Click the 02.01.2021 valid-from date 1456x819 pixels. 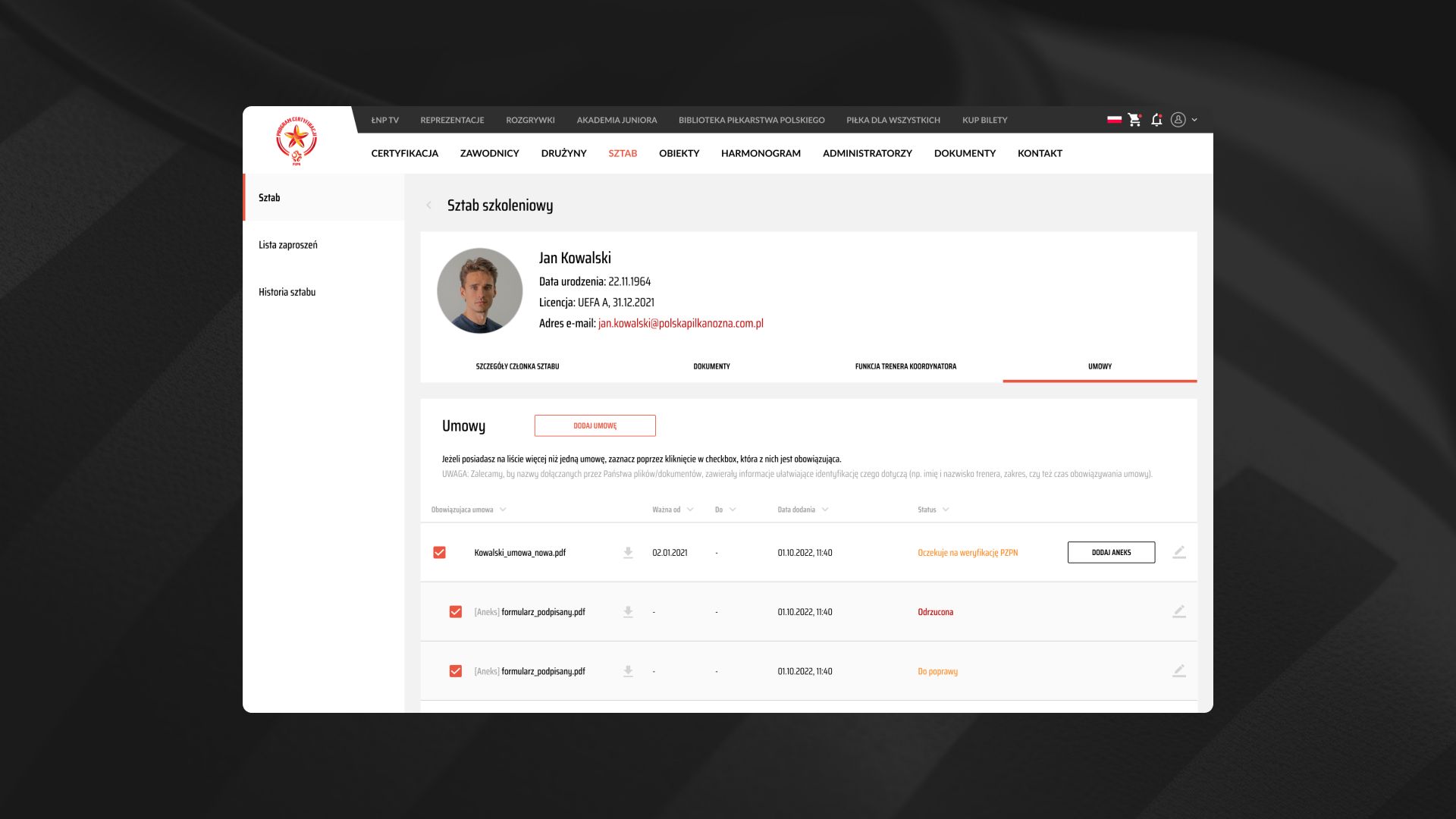pyautogui.click(x=670, y=553)
